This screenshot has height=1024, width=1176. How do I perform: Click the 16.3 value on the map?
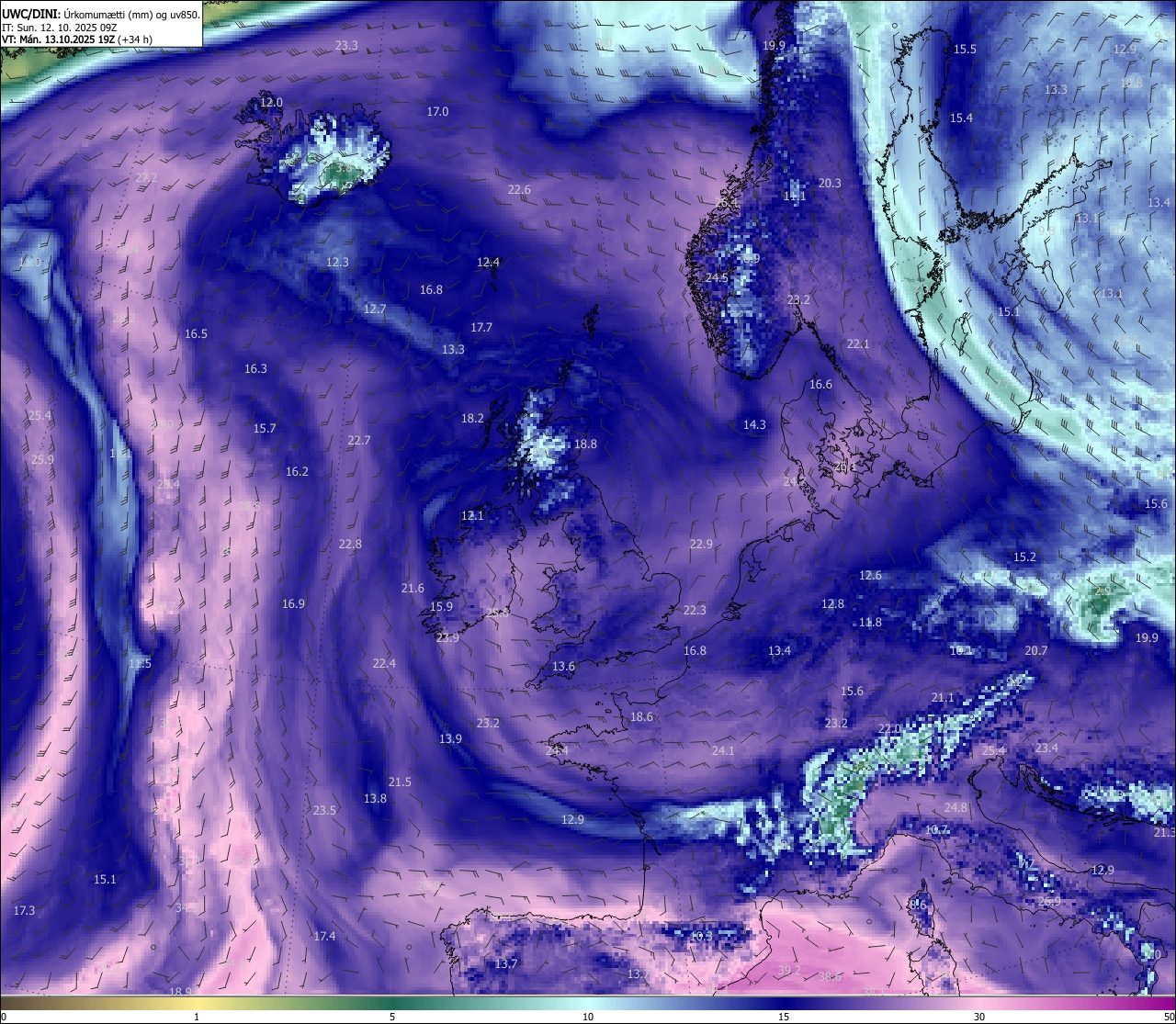255,369
